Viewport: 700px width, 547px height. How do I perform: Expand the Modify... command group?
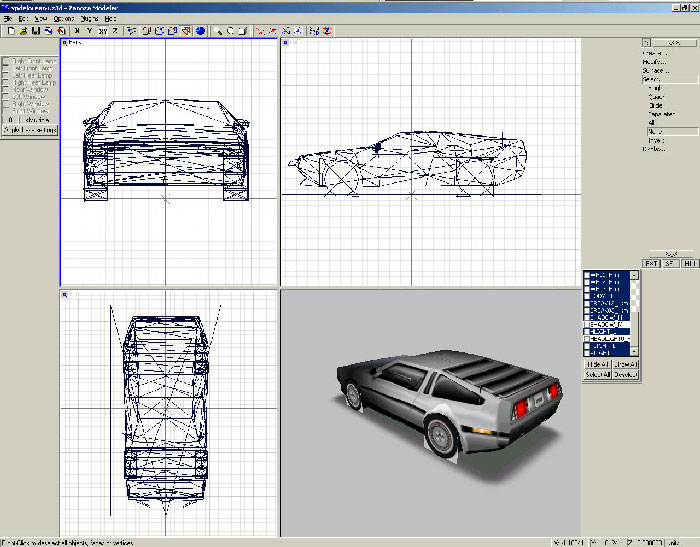point(654,62)
